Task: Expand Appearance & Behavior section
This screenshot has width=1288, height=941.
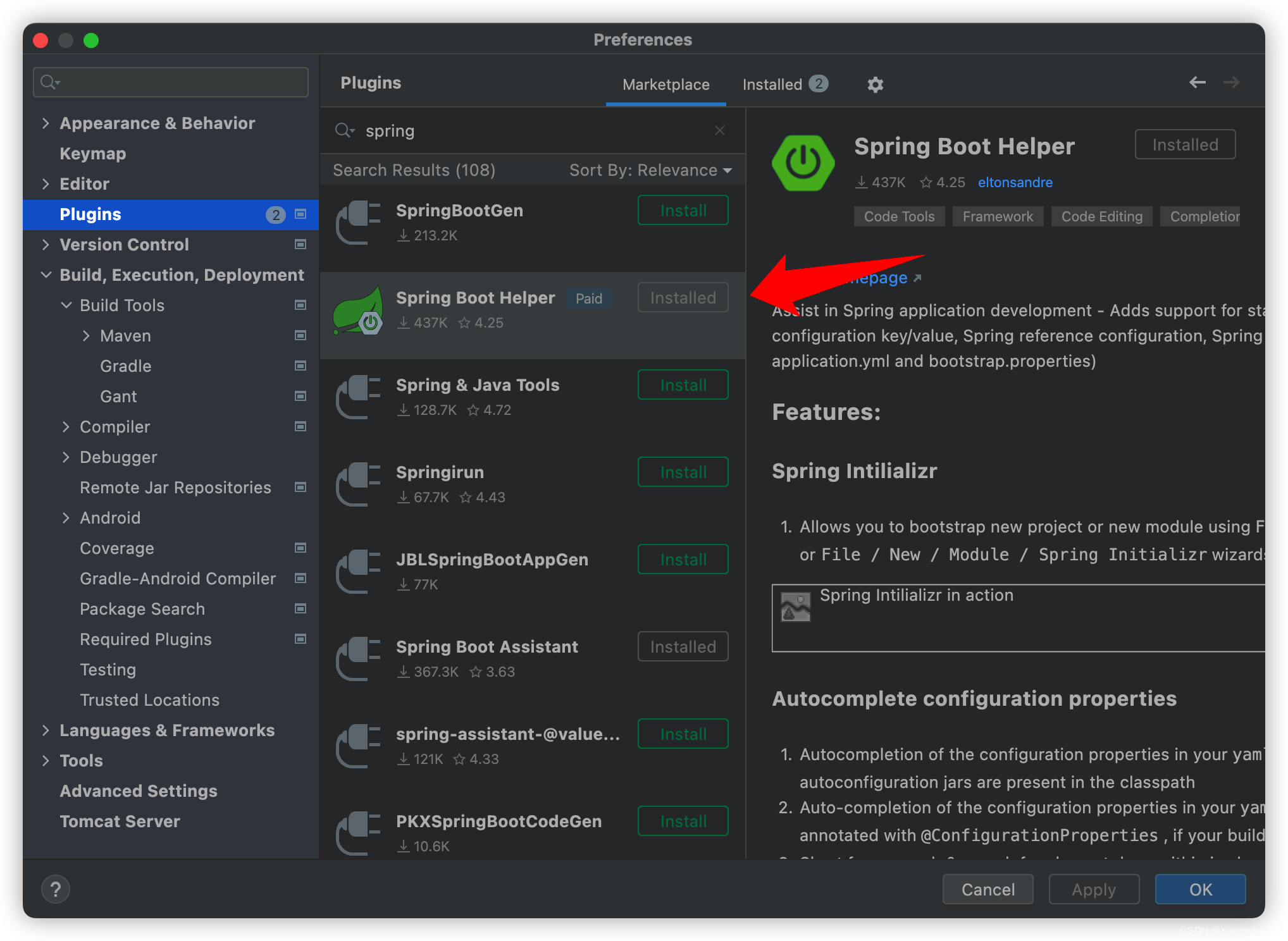Action: (46, 123)
